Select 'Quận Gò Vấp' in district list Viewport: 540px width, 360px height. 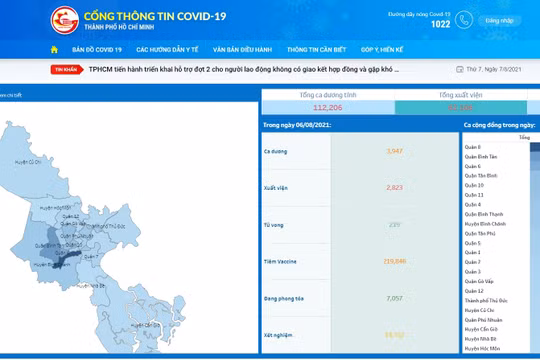tap(479, 281)
